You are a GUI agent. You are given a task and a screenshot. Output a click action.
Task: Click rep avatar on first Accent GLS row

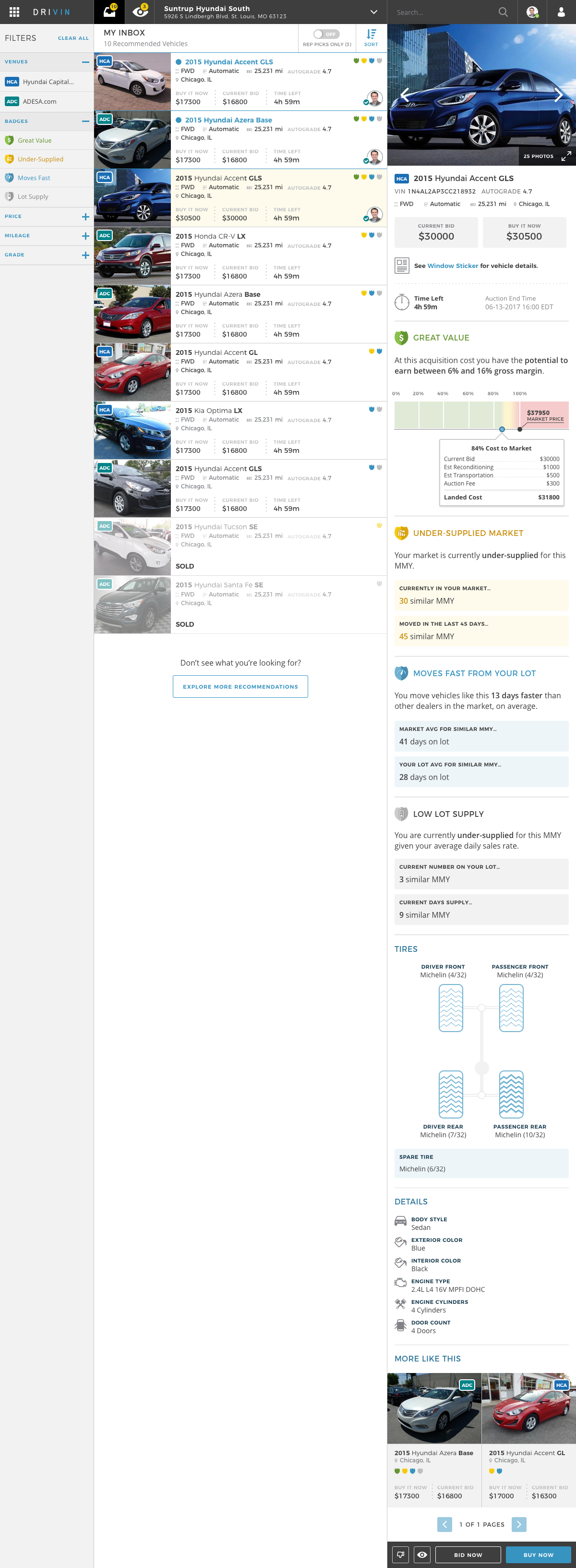click(x=375, y=98)
